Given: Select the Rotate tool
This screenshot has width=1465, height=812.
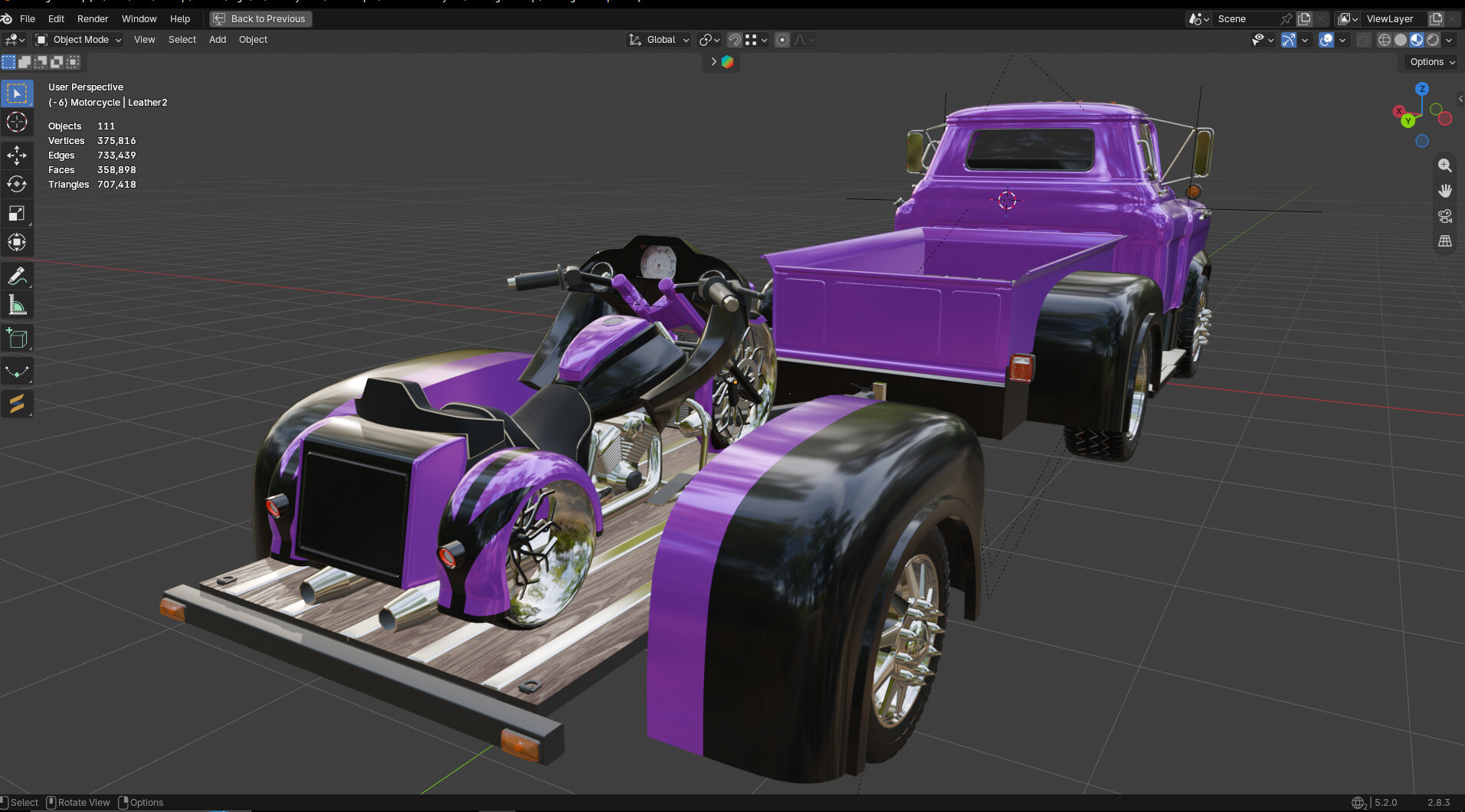Looking at the screenshot, I should pos(17,185).
